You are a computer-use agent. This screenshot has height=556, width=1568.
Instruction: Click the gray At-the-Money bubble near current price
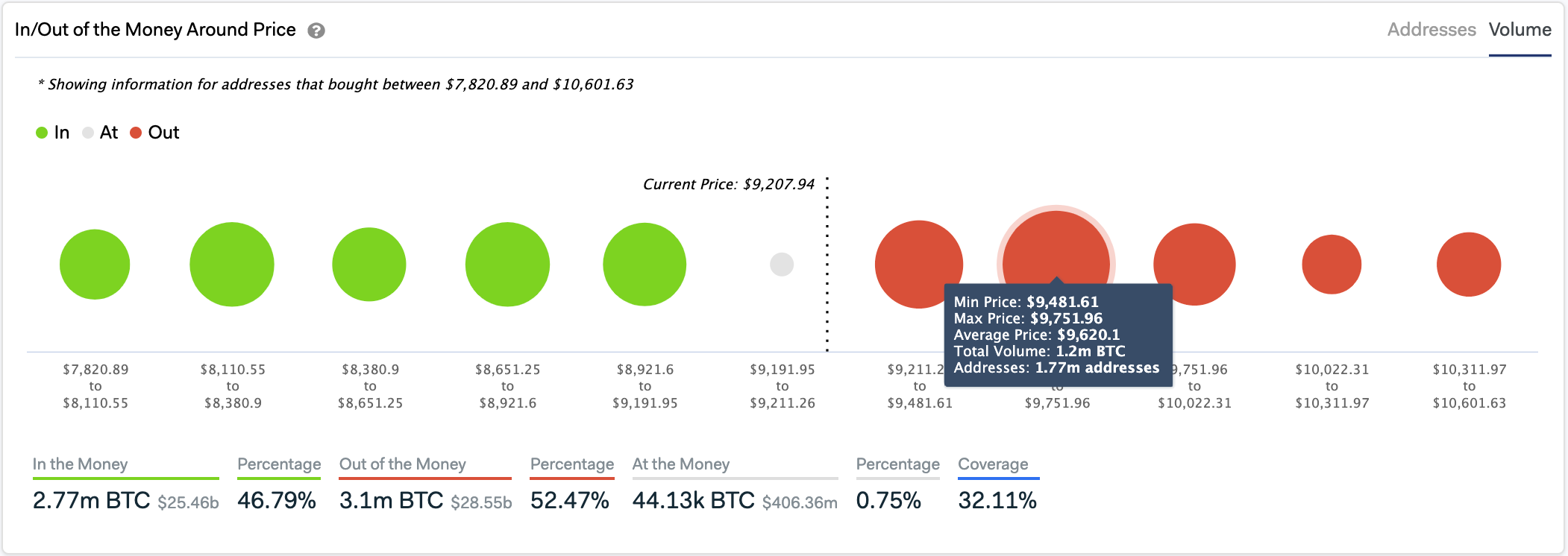782,263
